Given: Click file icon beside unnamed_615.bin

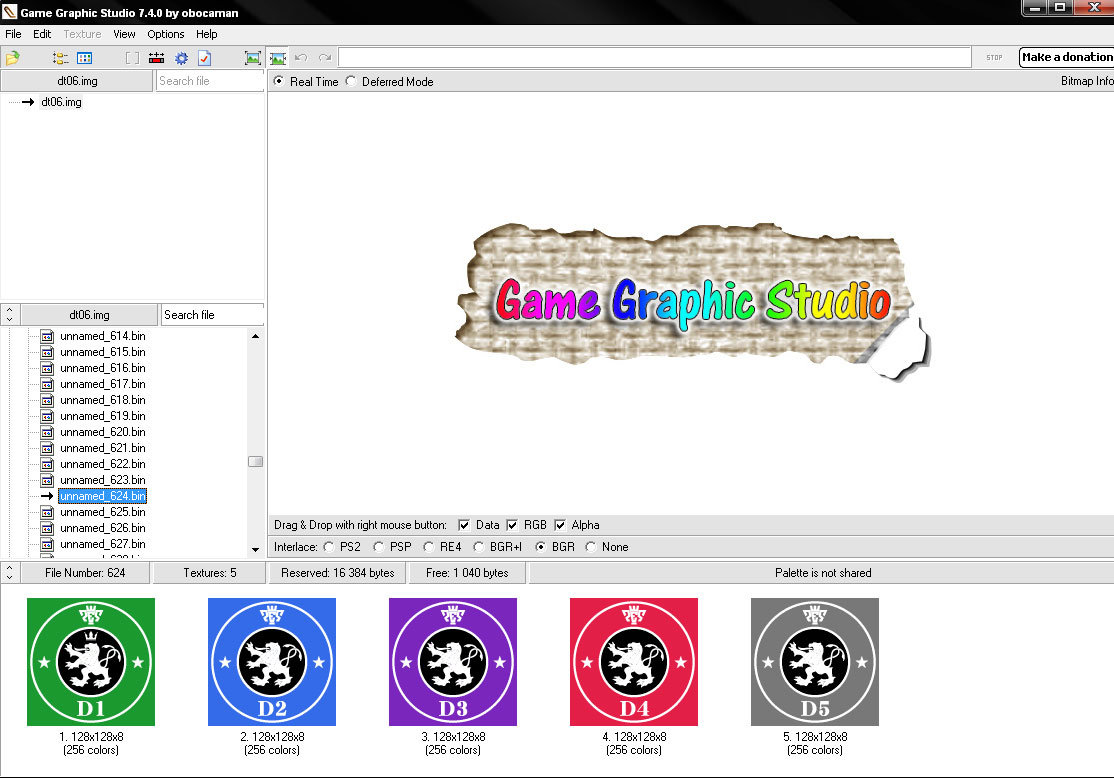Looking at the screenshot, I should (x=47, y=352).
